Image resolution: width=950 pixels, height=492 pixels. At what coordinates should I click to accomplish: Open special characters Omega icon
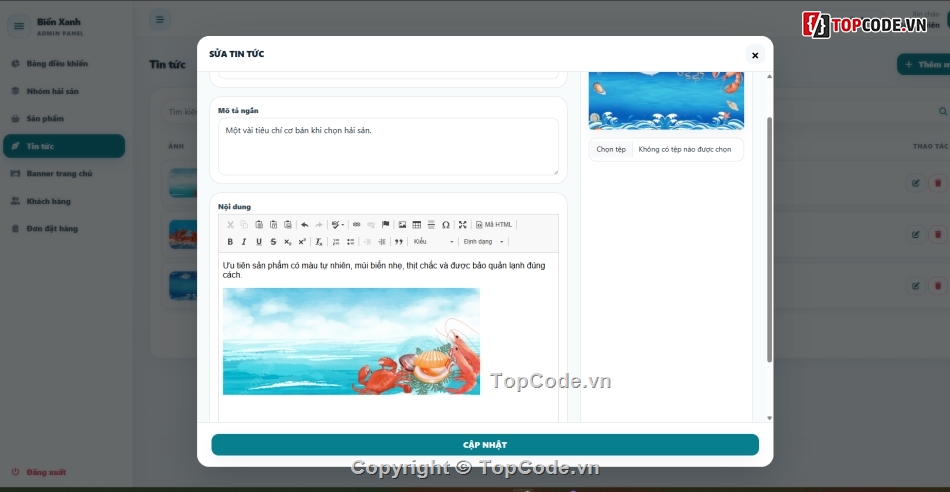tap(446, 225)
